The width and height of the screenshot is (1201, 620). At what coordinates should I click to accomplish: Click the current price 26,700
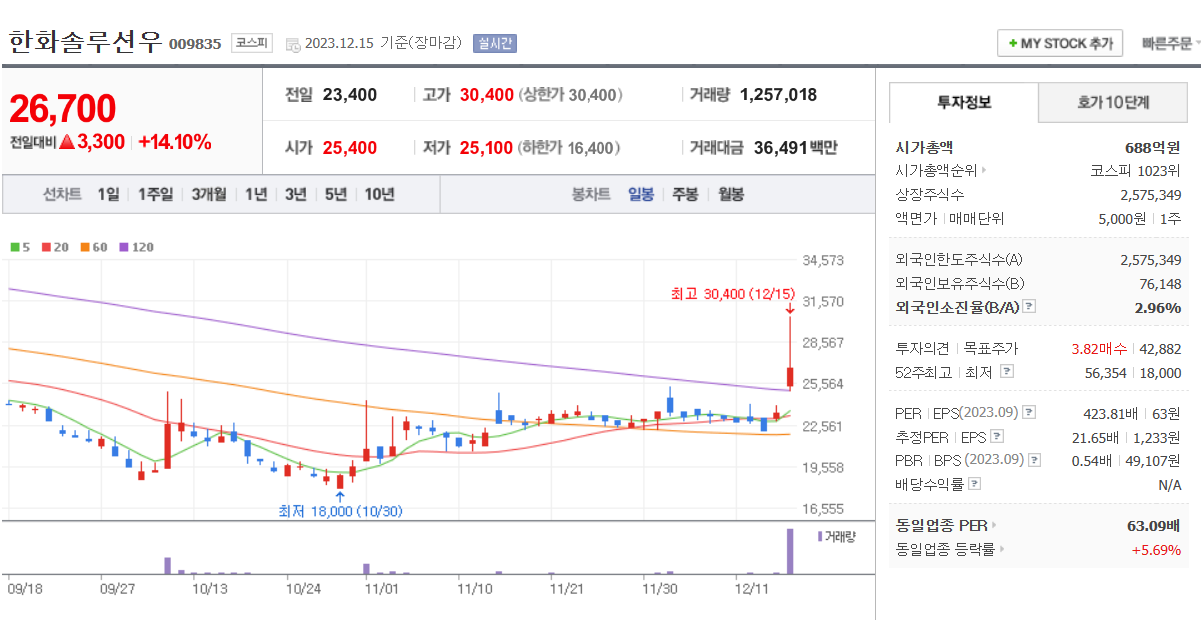coord(63,107)
